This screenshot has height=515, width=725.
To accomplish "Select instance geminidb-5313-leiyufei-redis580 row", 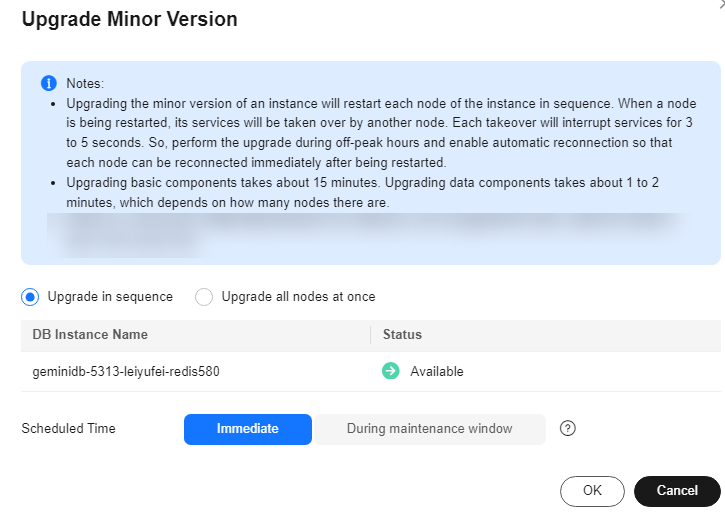I will [126, 371].
